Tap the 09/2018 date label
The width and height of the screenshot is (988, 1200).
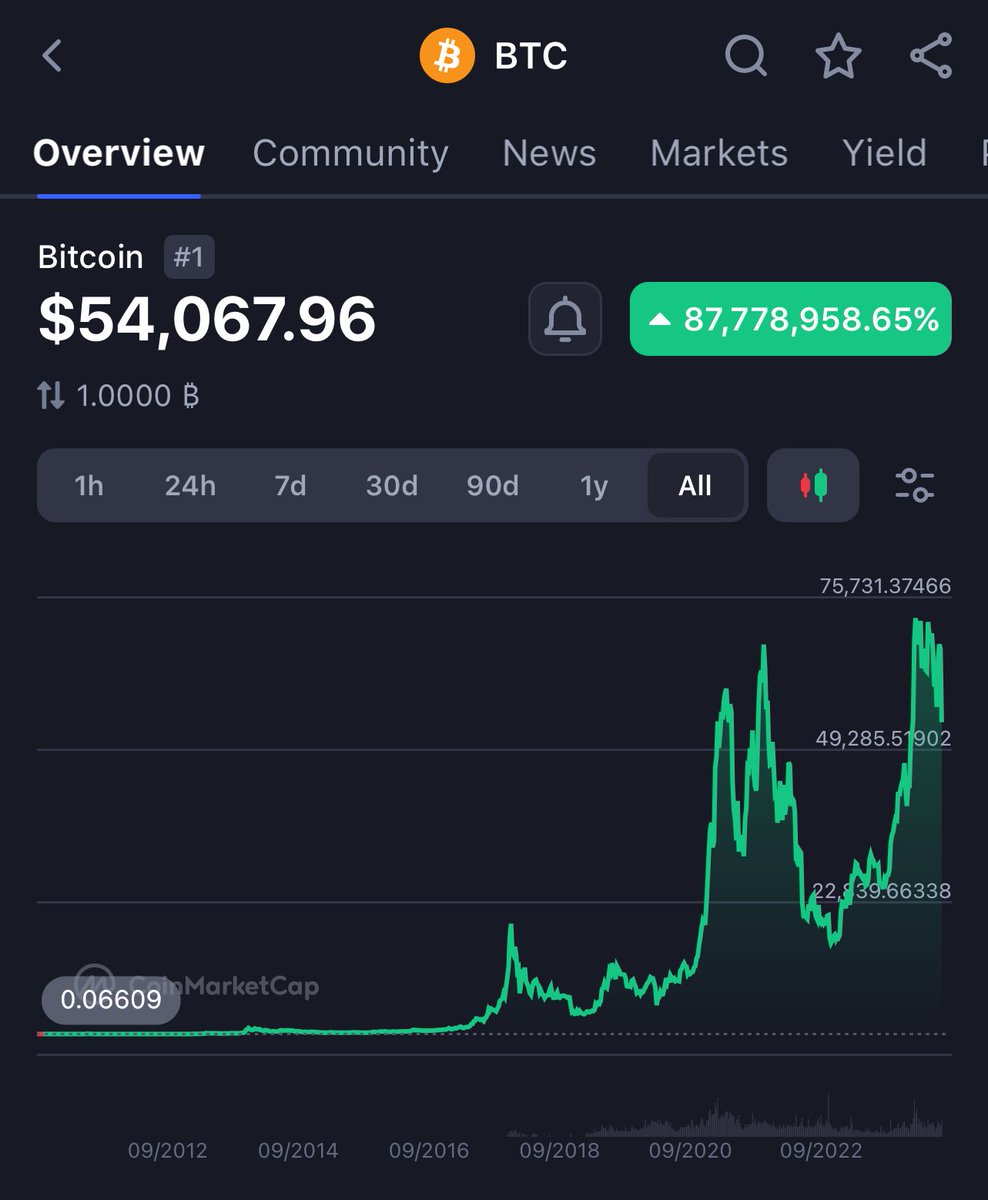(x=560, y=1151)
